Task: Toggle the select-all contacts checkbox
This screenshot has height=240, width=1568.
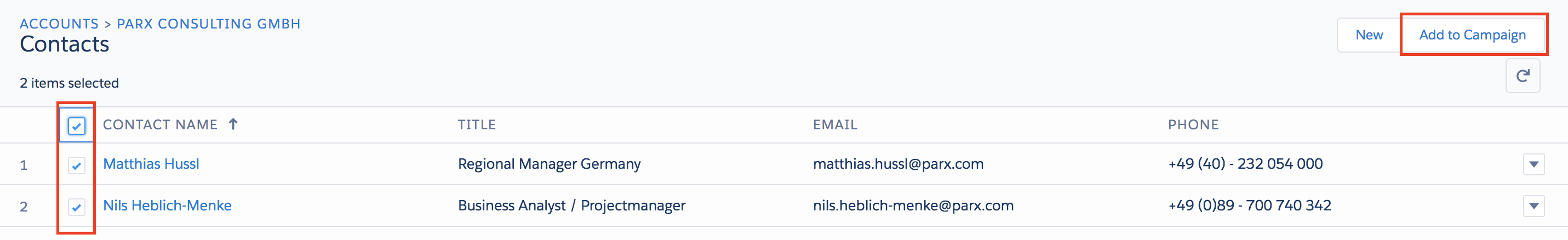Action: pyautogui.click(x=77, y=126)
